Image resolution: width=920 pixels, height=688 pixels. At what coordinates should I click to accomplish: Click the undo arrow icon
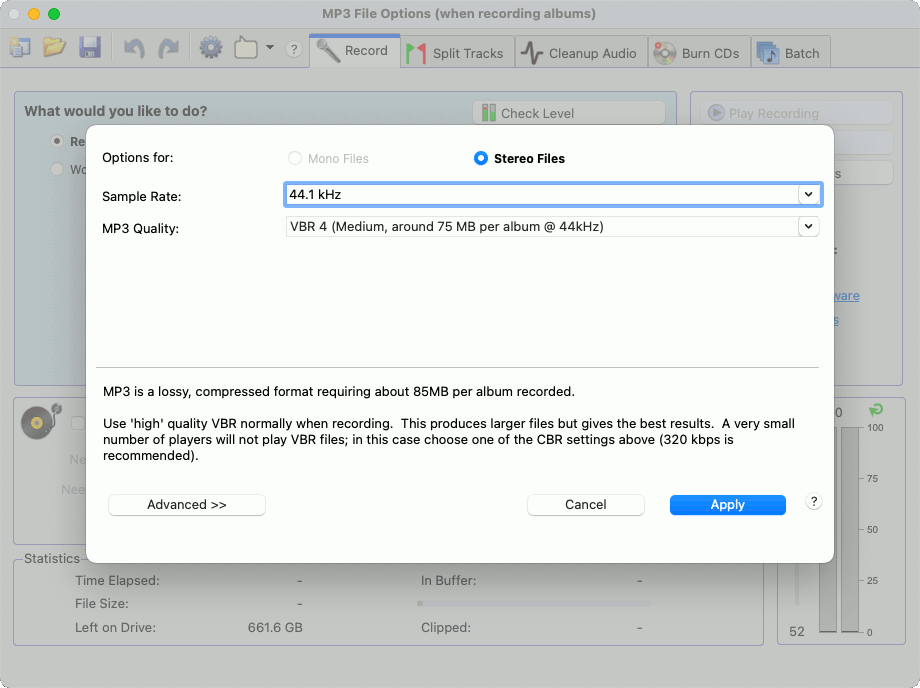point(134,48)
